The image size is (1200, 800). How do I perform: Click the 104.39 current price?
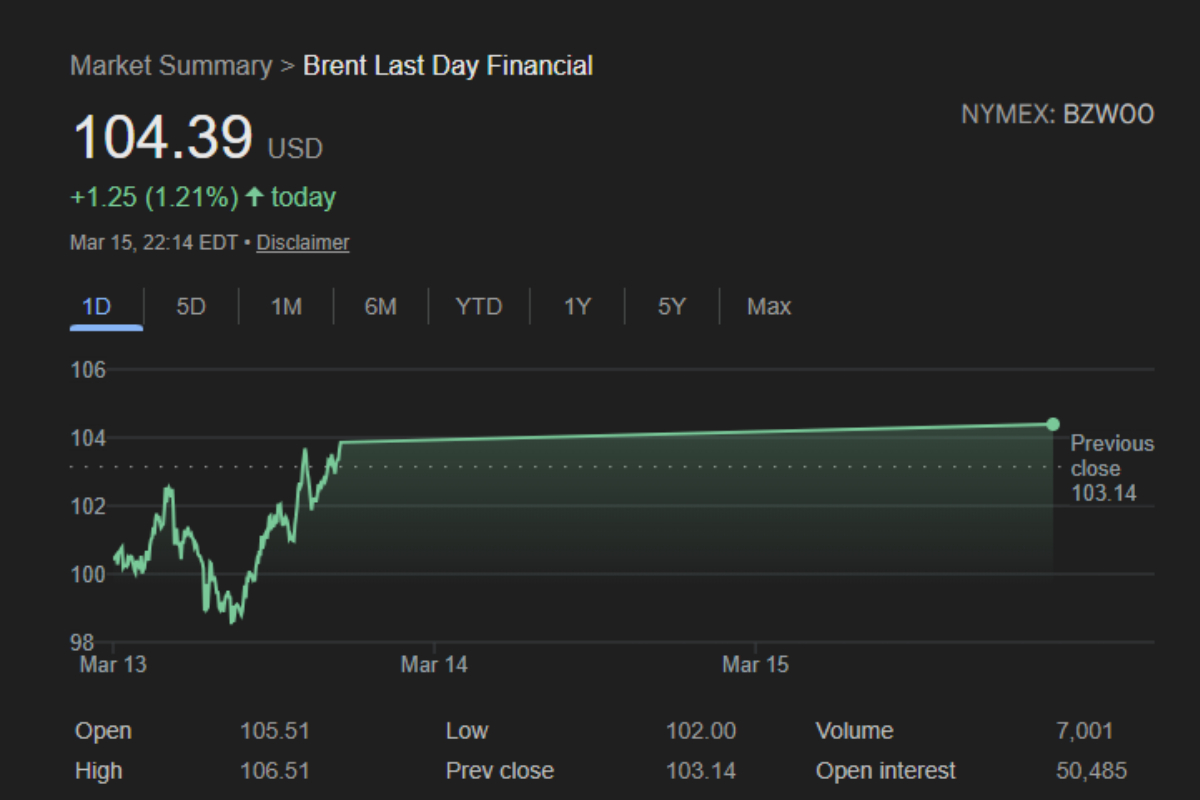(x=162, y=138)
